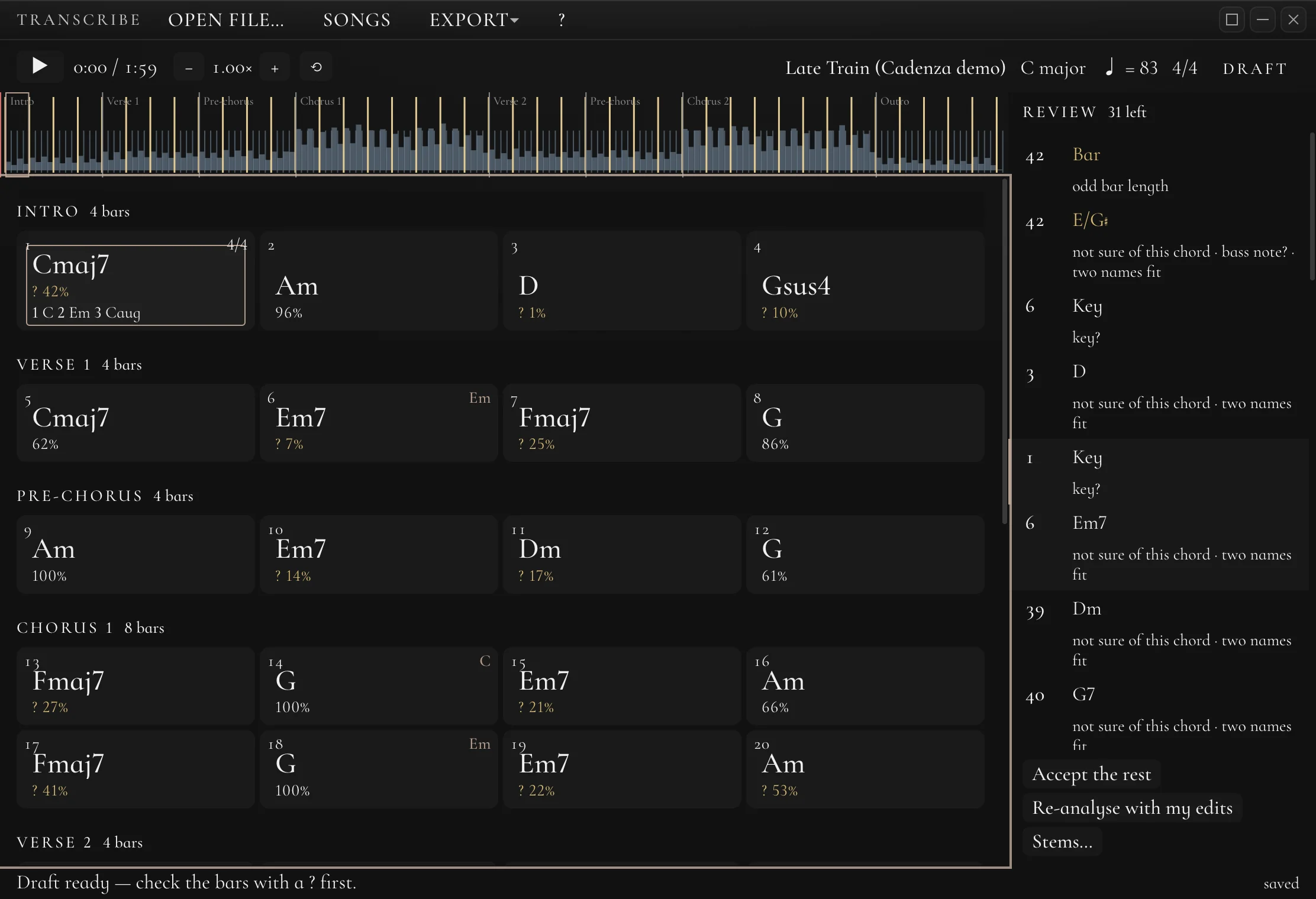1316x899 pixels.
Task: Jump to Verse 2 marker on waveform
Action: point(509,101)
